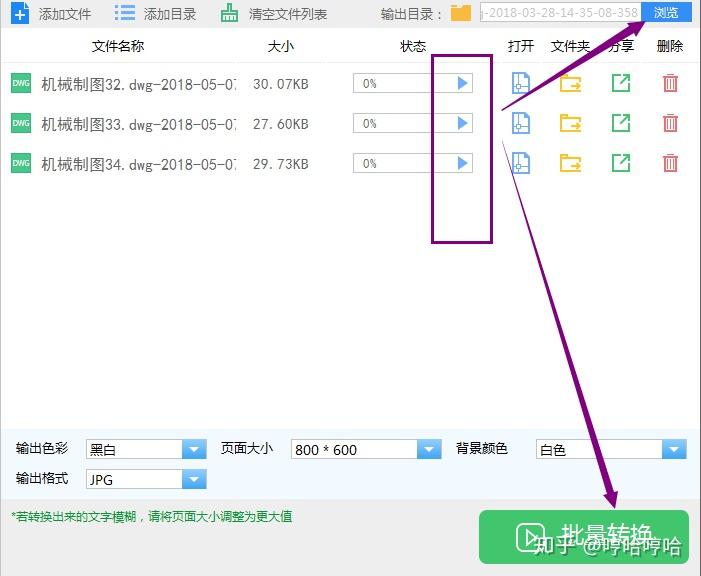Open output folder for 机械制图33.dwg
The image size is (701, 576).
pos(570,123)
